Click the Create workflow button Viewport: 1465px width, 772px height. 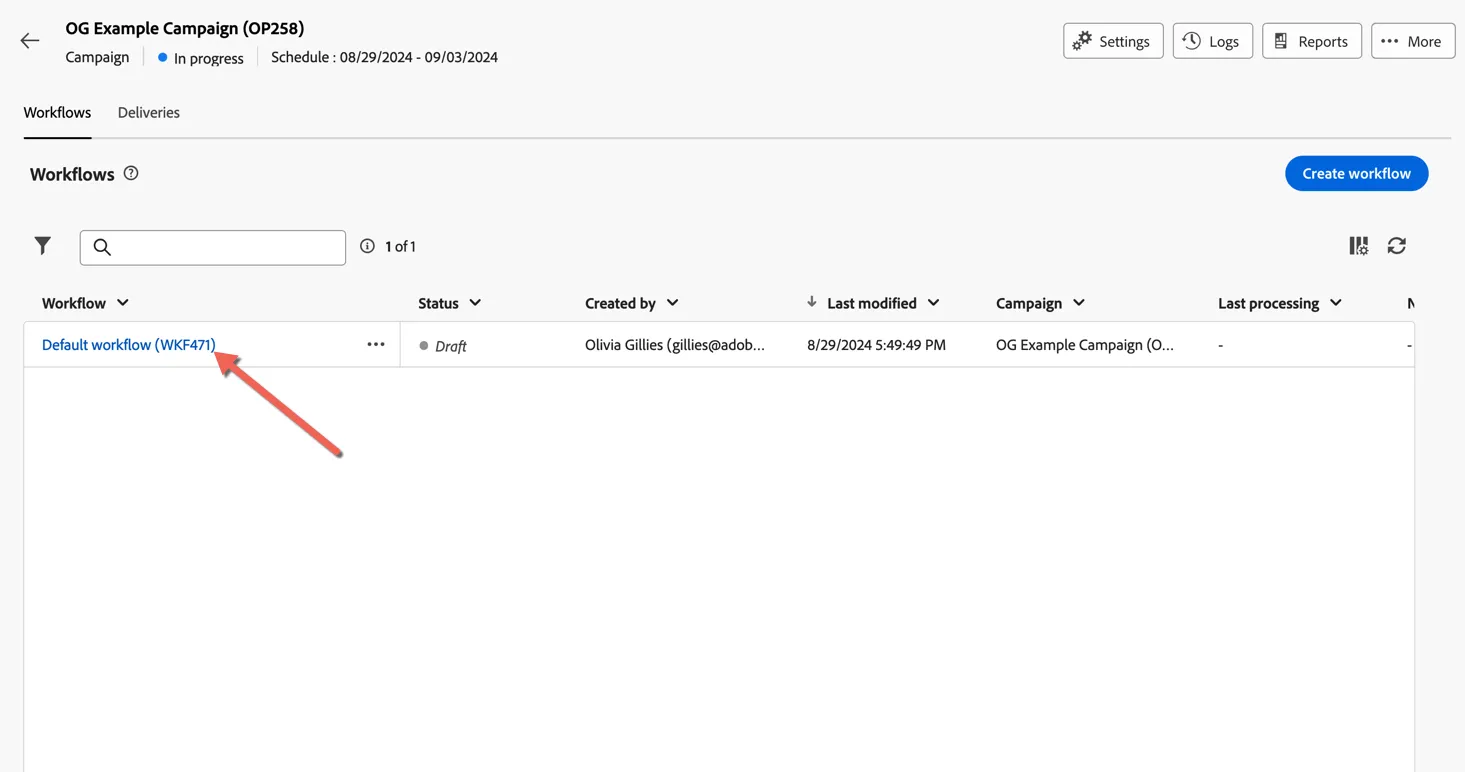tap(1356, 173)
